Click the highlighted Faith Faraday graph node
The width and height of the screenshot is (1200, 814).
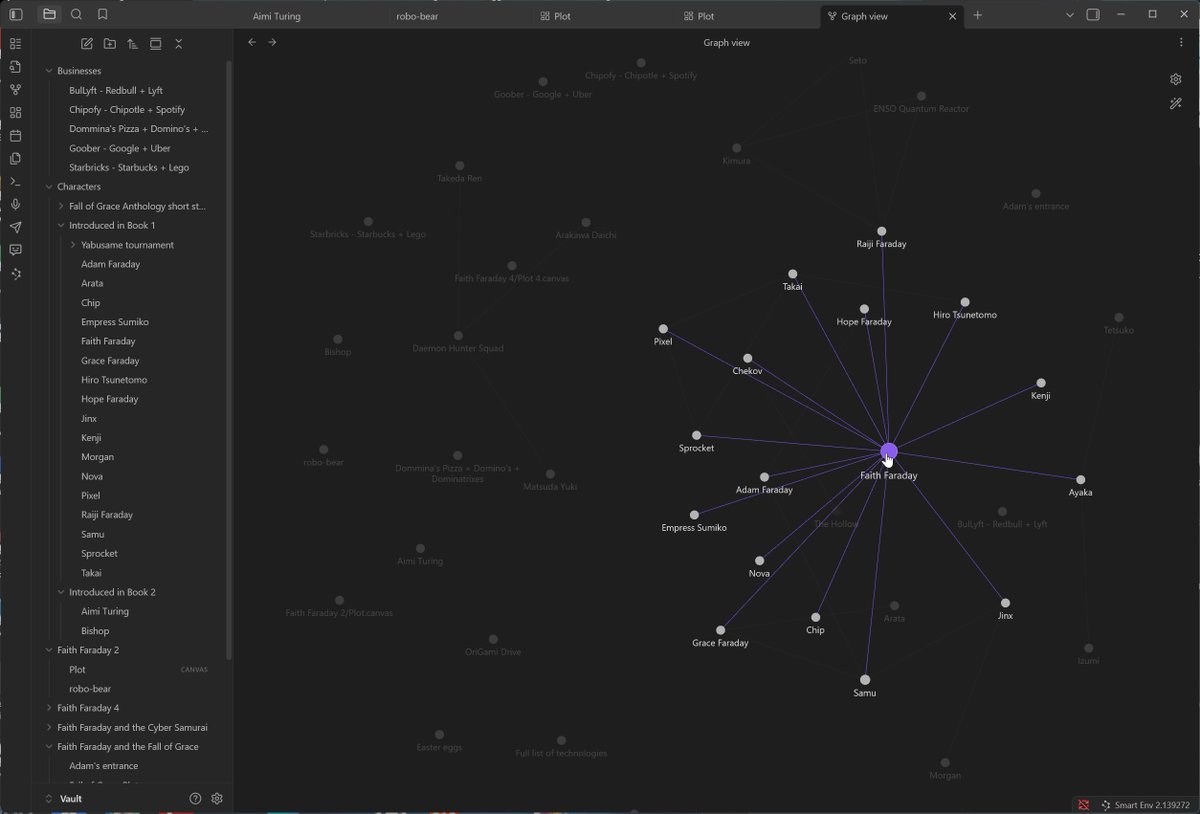pos(889,452)
